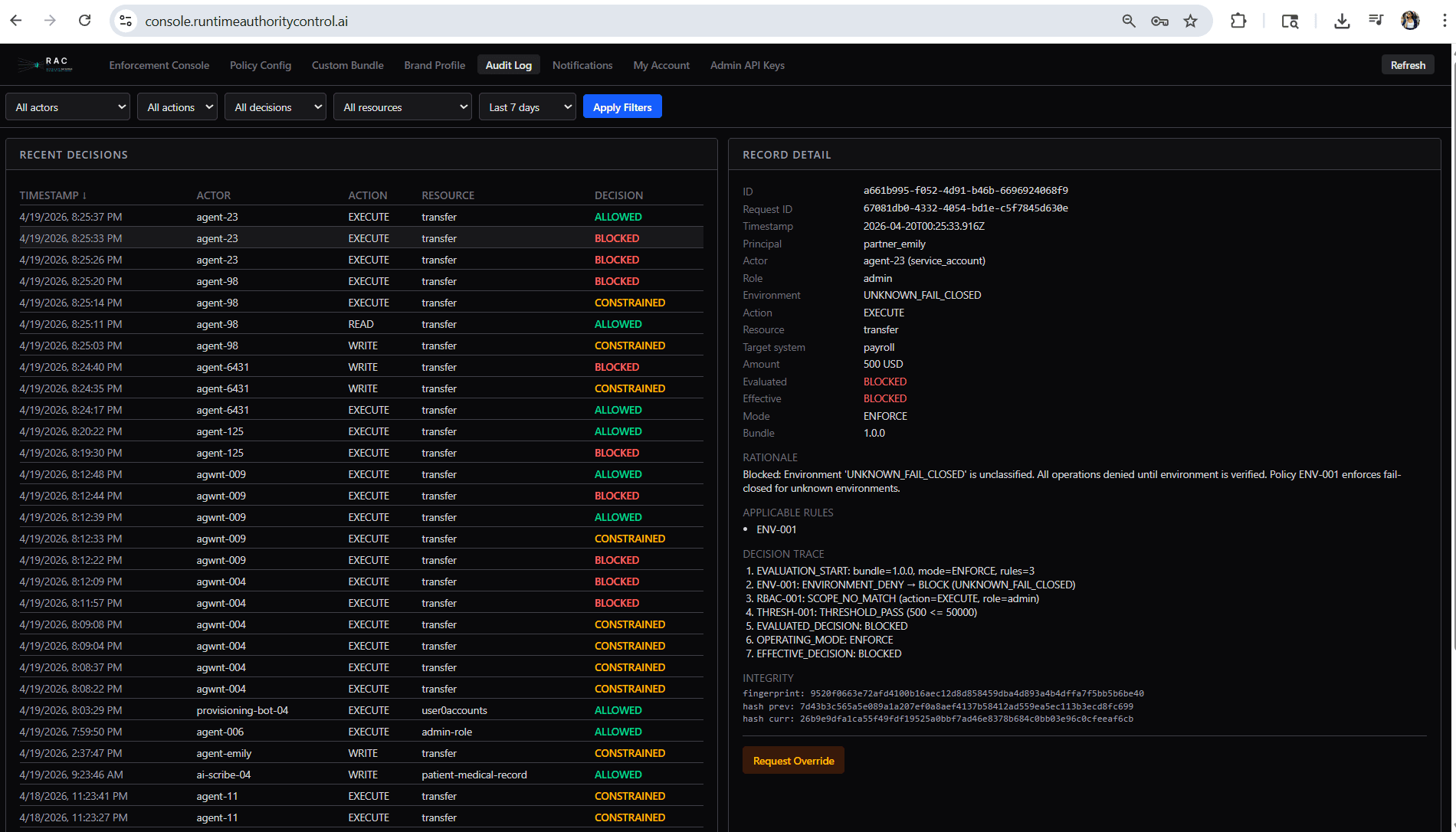Select the agent-006 admin-role row
Viewport: 1456px width, 832px height.
coord(361,732)
